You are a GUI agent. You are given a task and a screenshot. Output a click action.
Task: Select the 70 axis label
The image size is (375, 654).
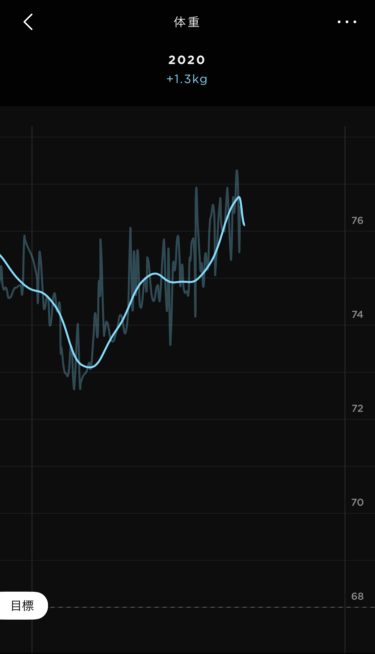(357, 502)
